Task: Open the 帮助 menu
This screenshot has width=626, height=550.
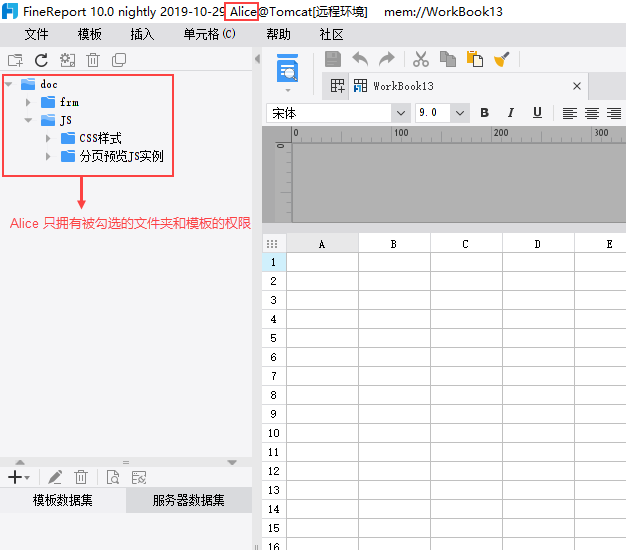Action: [278, 35]
